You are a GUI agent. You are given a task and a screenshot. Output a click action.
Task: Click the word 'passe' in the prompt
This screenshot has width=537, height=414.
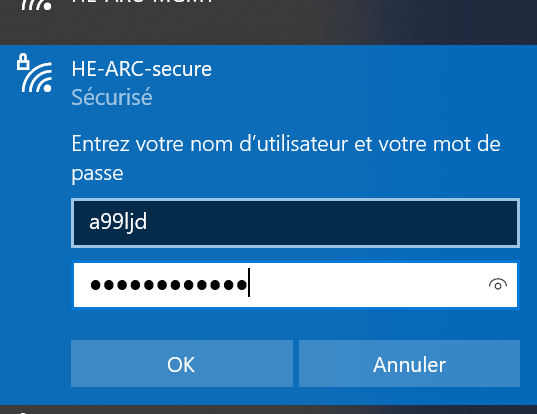click(x=97, y=174)
